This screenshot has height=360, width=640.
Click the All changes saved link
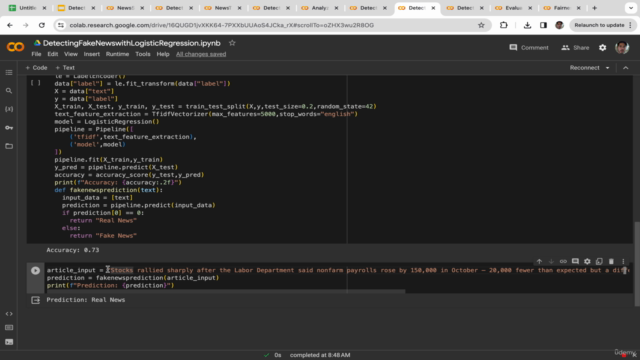(x=201, y=54)
